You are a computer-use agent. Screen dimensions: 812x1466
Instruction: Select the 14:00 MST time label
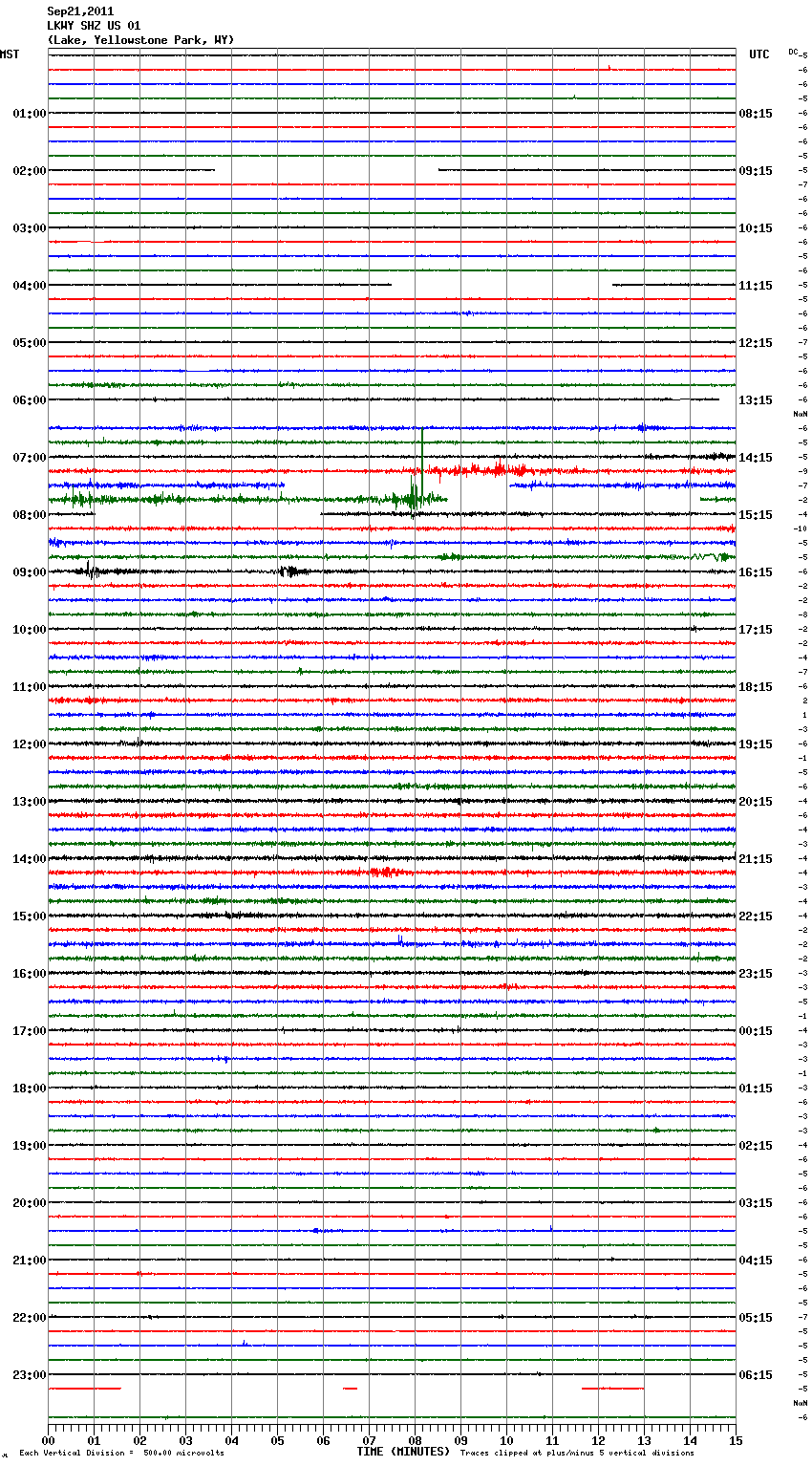(29, 859)
